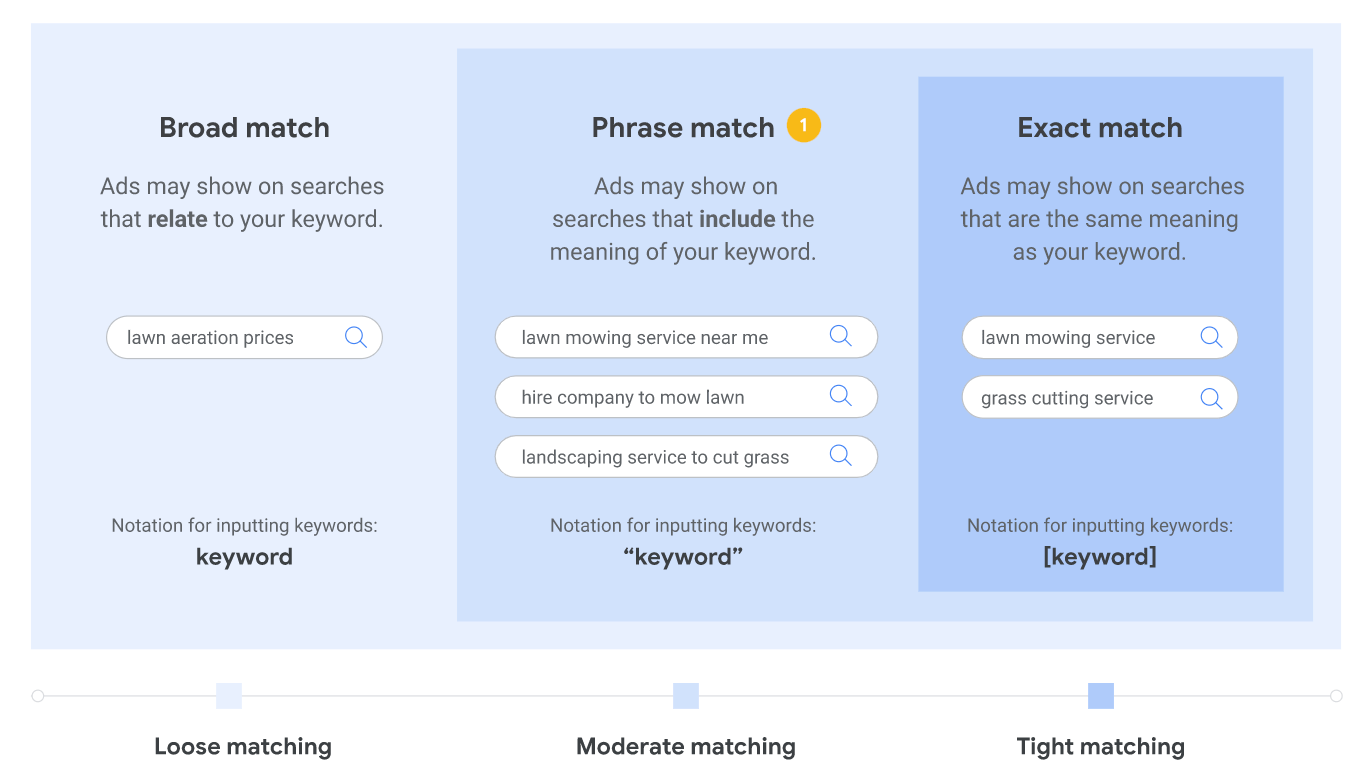Click the quoted "keyword" notation text

click(683, 557)
